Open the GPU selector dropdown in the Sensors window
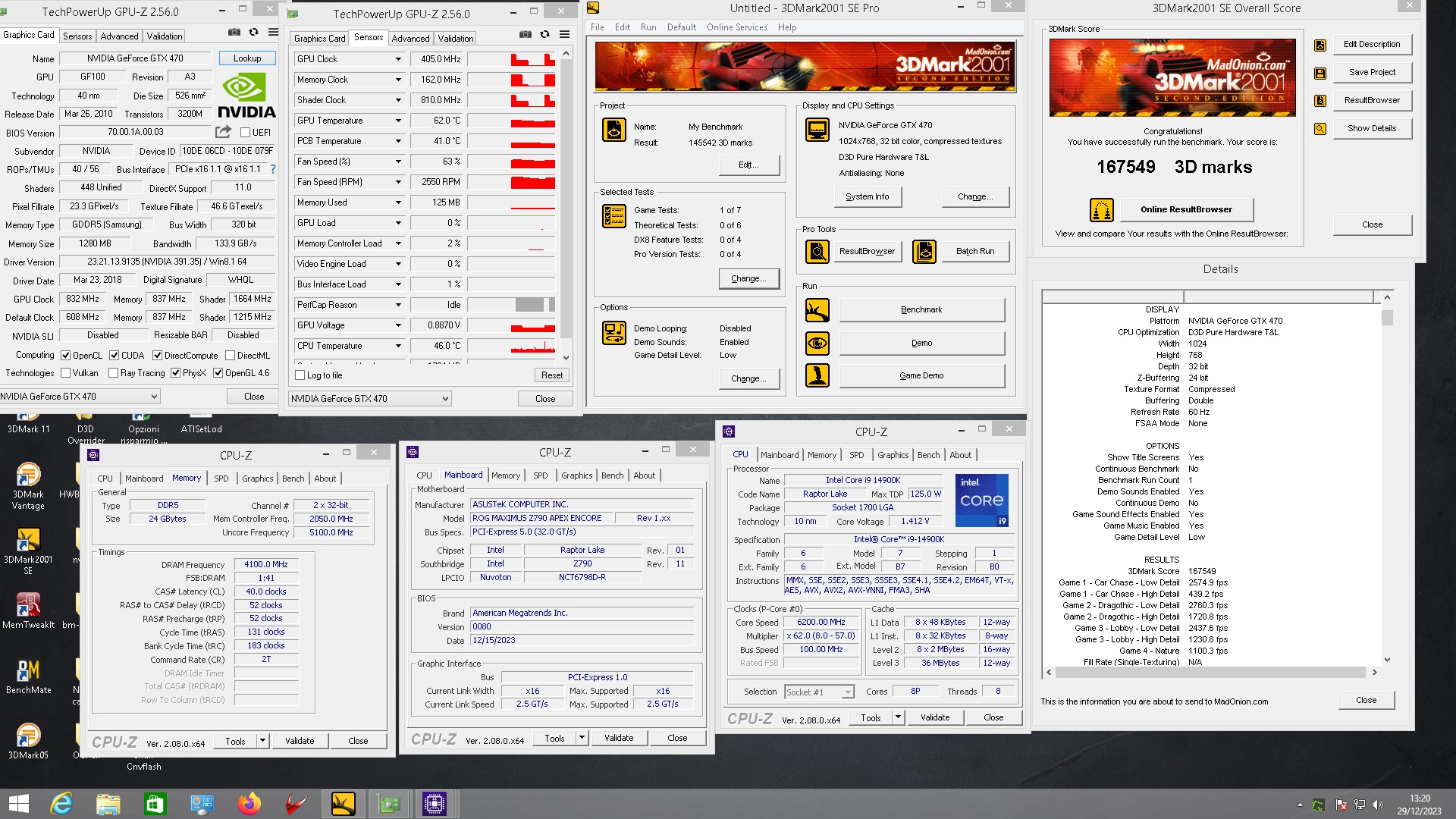The width and height of the screenshot is (1456, 819). (370, 398)
